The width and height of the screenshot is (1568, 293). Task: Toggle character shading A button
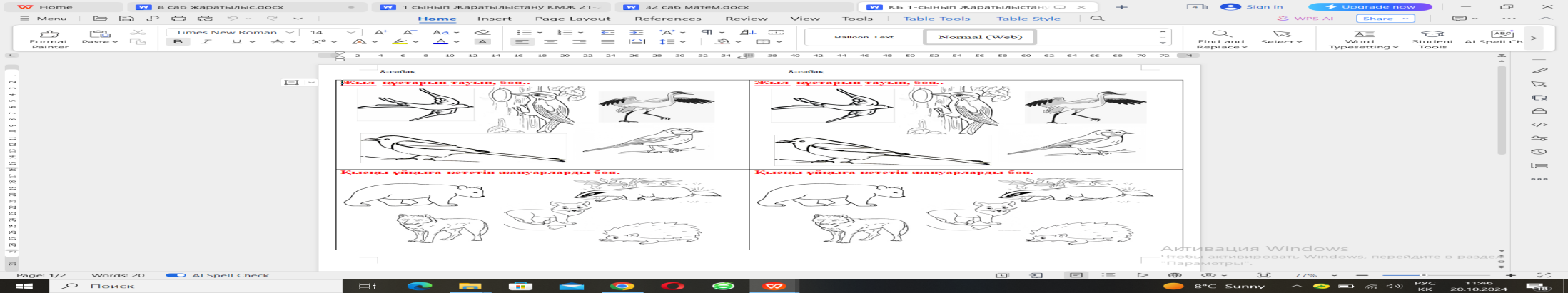(x=482, y=42)
